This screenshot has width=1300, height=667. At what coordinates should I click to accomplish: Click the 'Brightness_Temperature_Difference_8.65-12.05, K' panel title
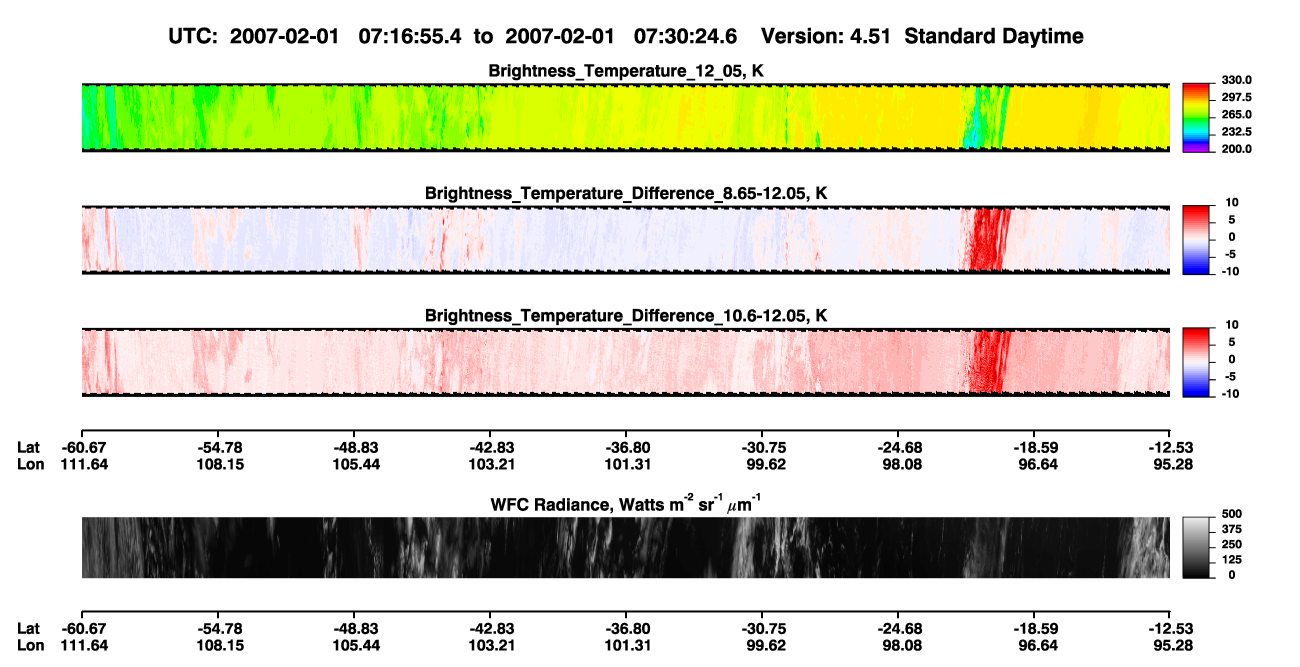pyautogui.click(x=626, y=193)
